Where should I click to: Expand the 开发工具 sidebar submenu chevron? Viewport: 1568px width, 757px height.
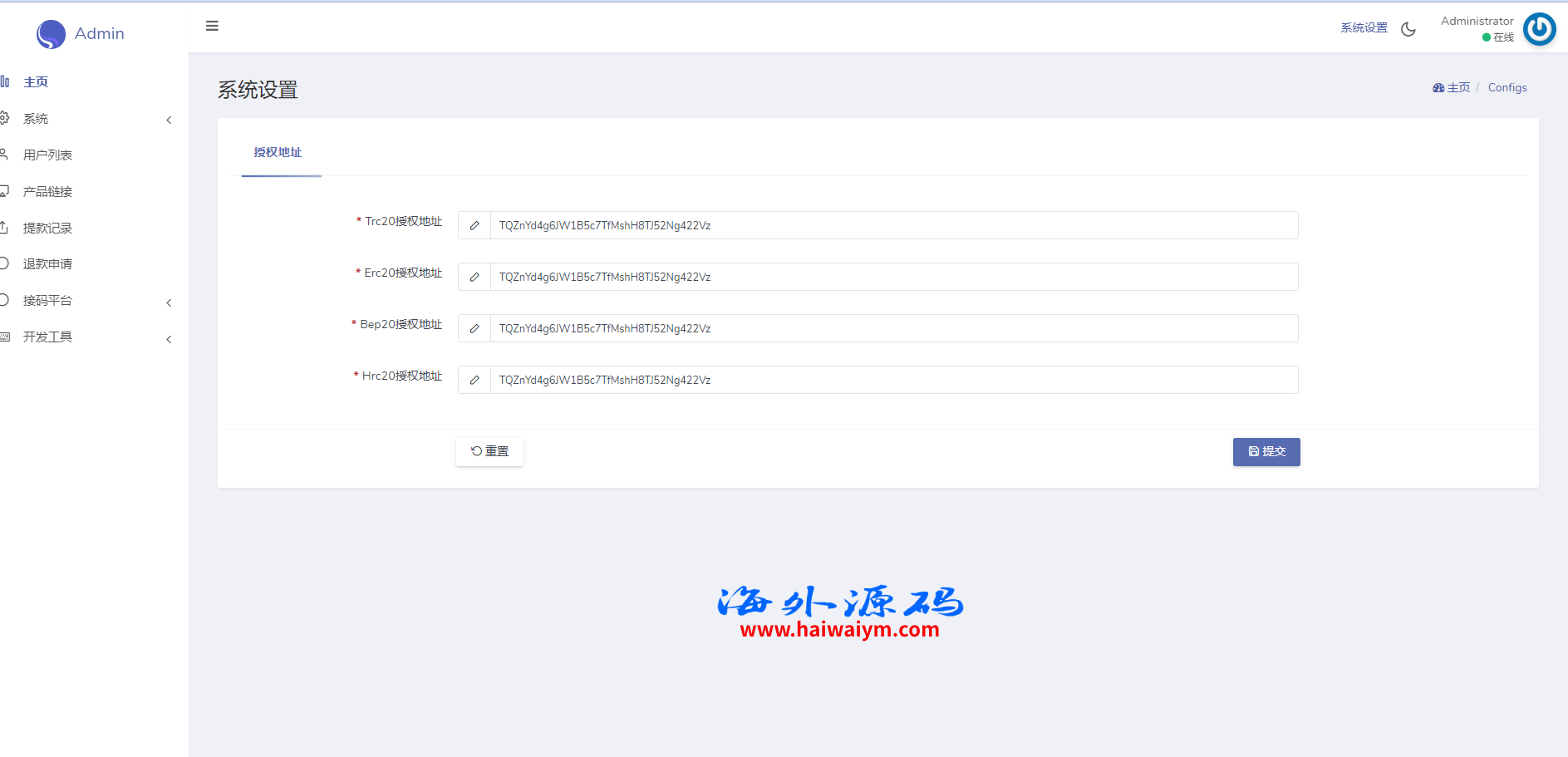169,339
